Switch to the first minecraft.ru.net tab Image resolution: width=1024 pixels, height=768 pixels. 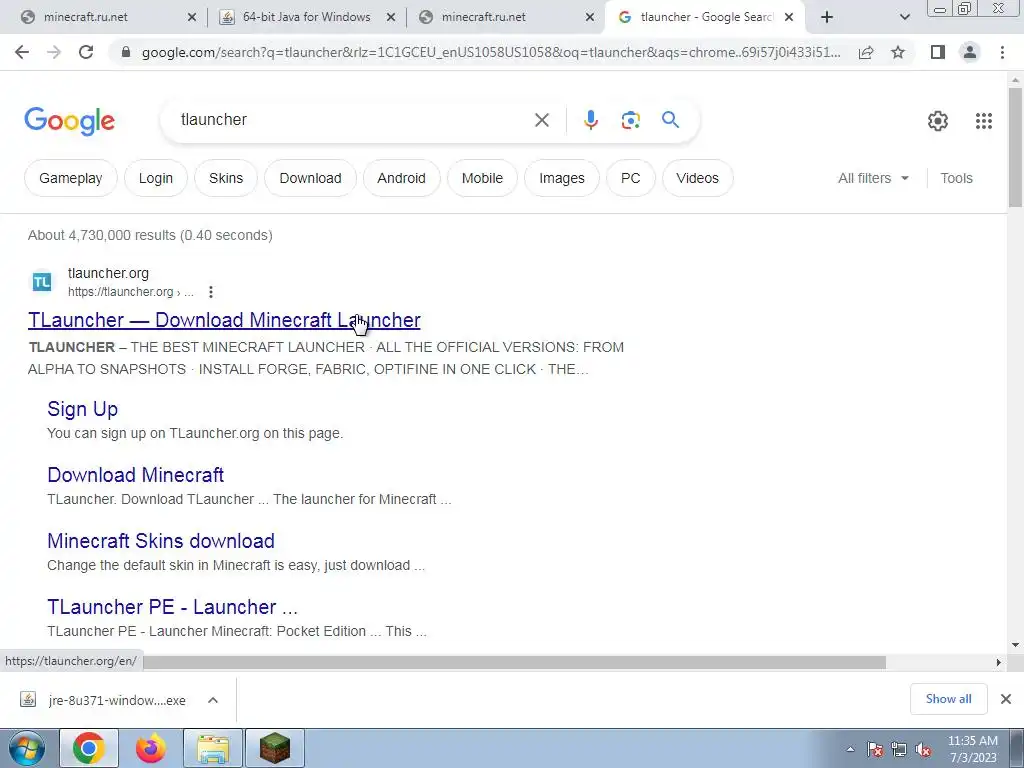click(x=108, y=18)
